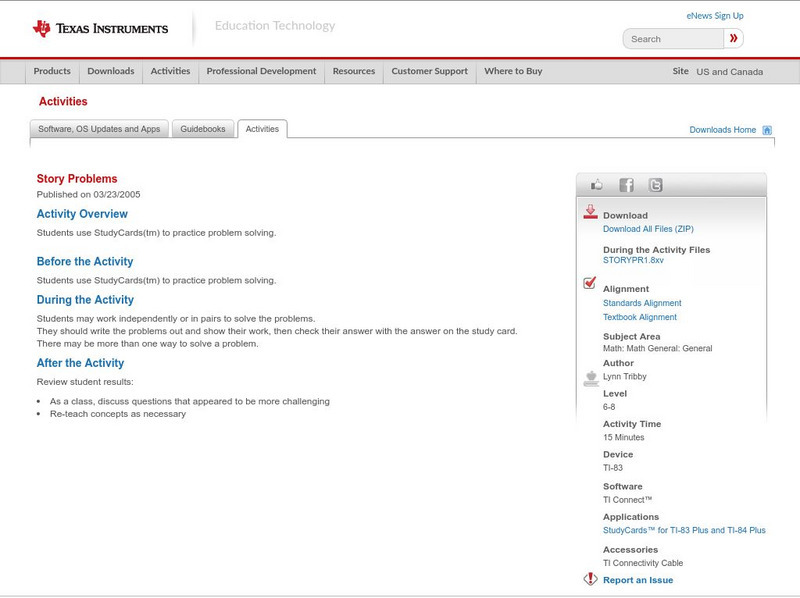Screen dimensions: 800x598
Task: Click the thumbs-up like icon
Action: (x=597, y=185)
